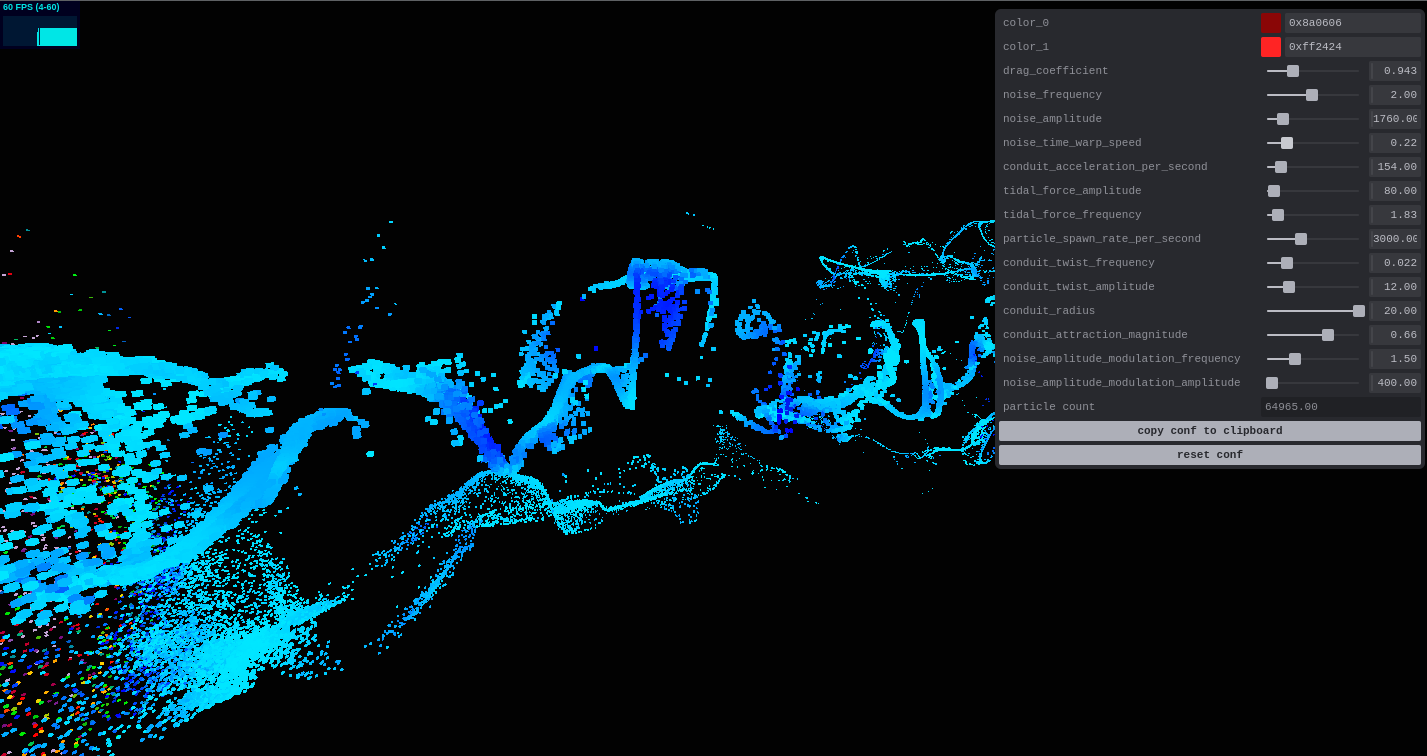Adjust the conduit_attraction_magnitude slider
This screenshot has width=1427, height=756.
pyautogui.click(x=1327, y=334)
